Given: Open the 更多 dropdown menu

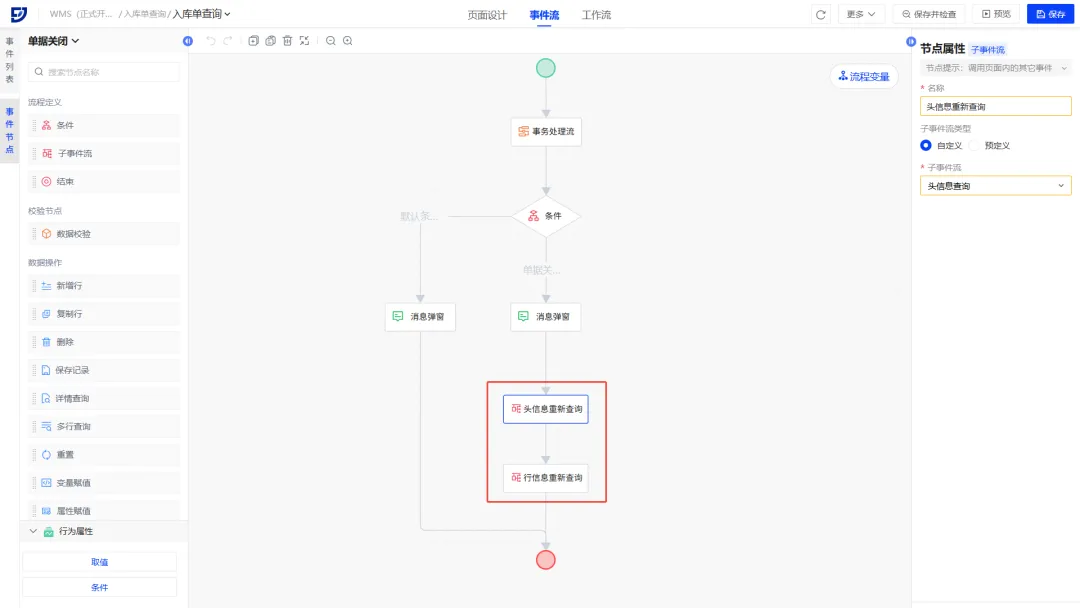Looking at the screenshot, I should [860, 14].
